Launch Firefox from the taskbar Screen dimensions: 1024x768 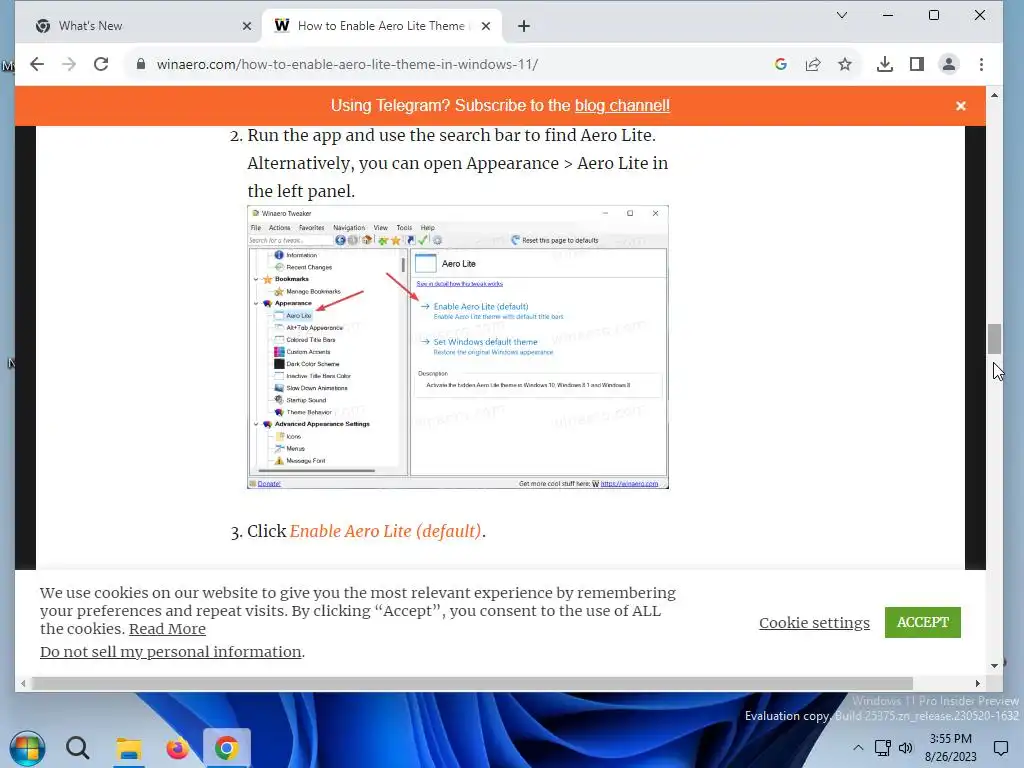coord(177,748)
